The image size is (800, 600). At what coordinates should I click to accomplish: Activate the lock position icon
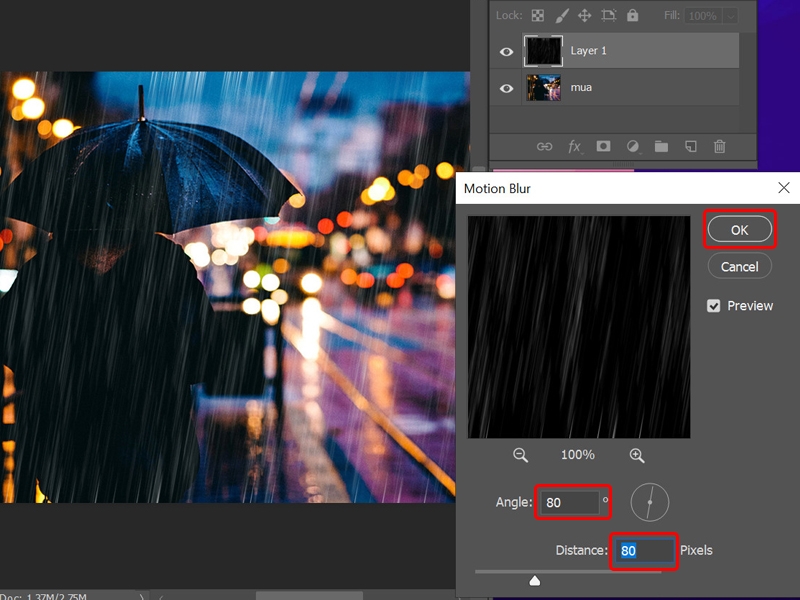584,16
